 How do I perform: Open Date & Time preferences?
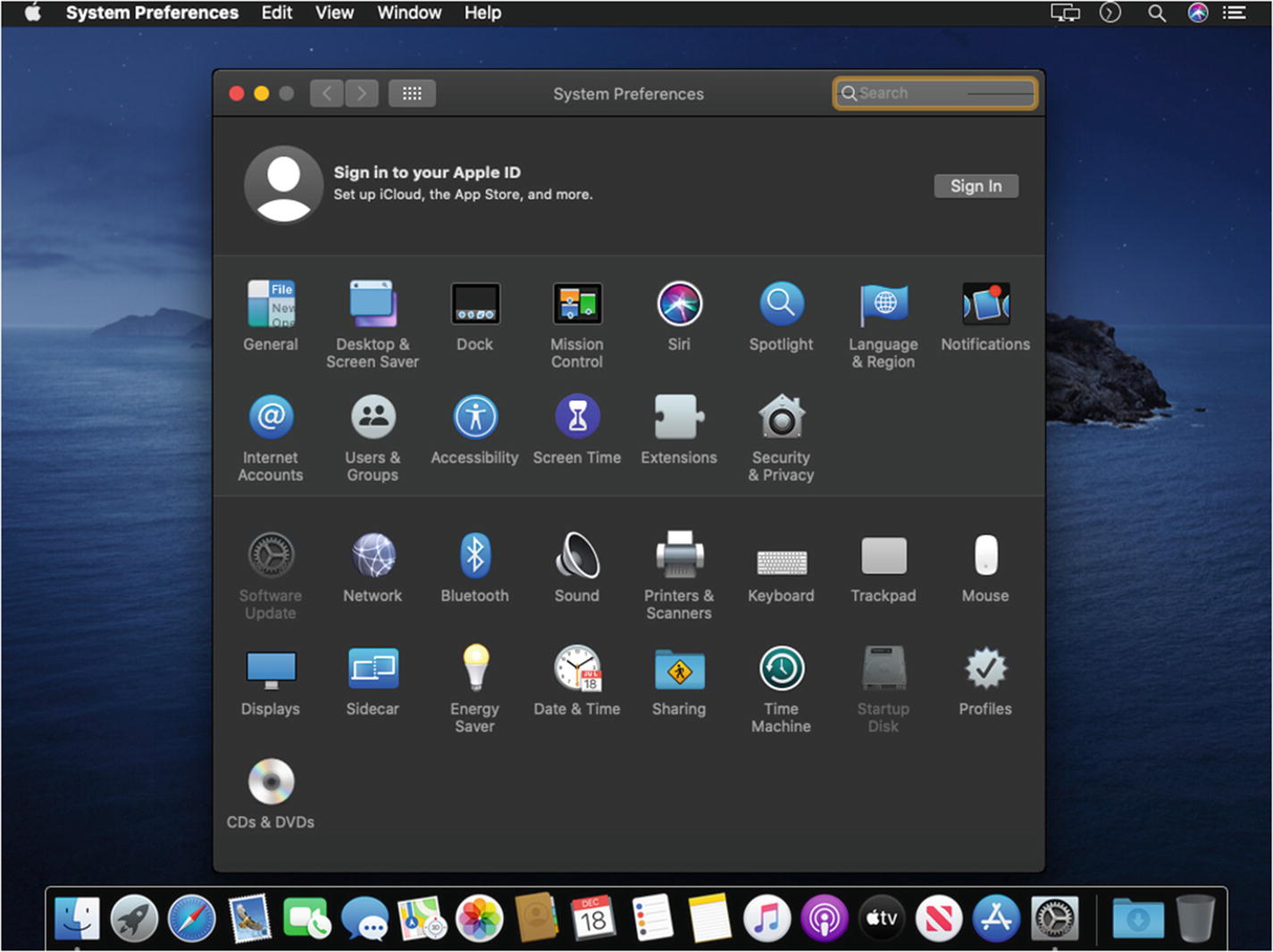click(x=577, y=668)
